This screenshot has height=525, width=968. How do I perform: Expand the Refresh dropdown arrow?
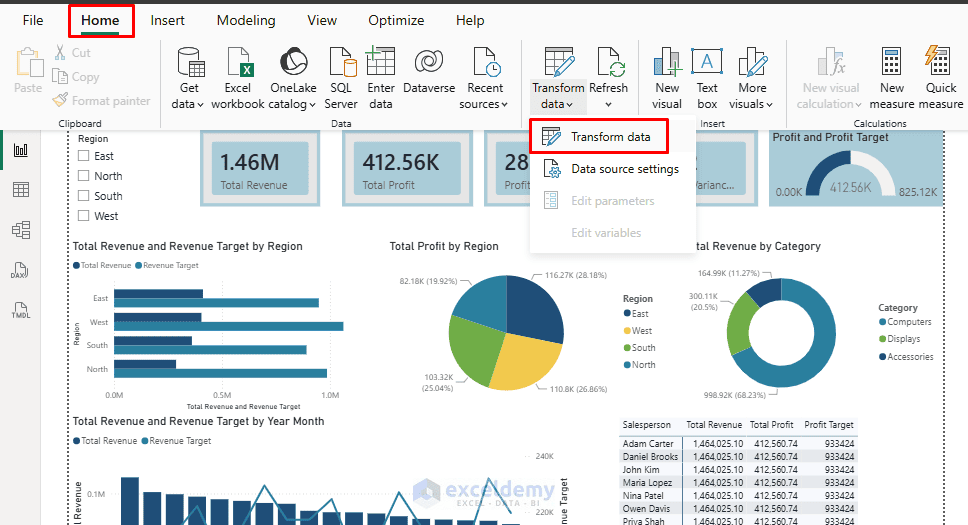point(608,105)
